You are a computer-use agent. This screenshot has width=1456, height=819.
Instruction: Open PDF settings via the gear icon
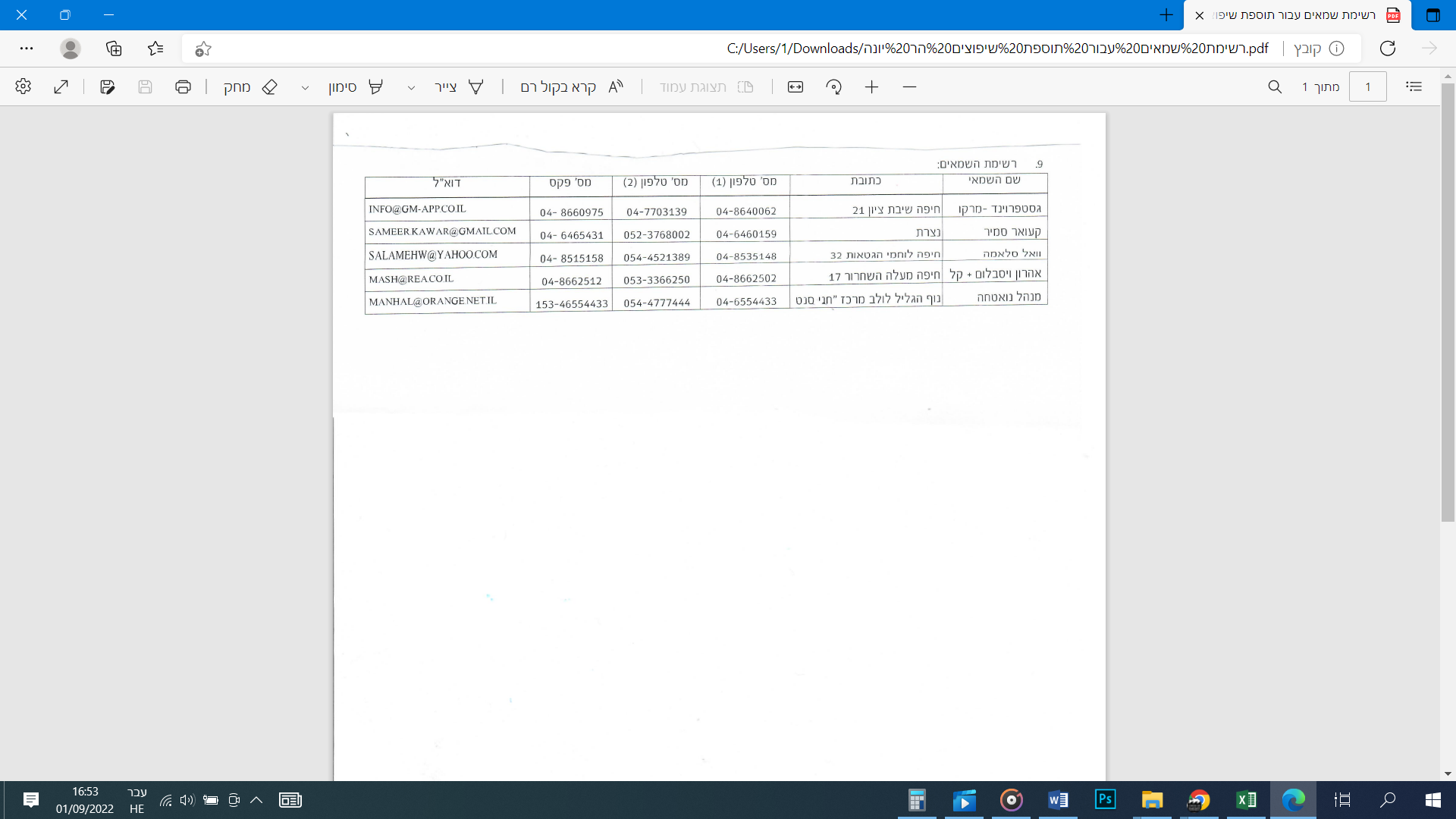23,86
